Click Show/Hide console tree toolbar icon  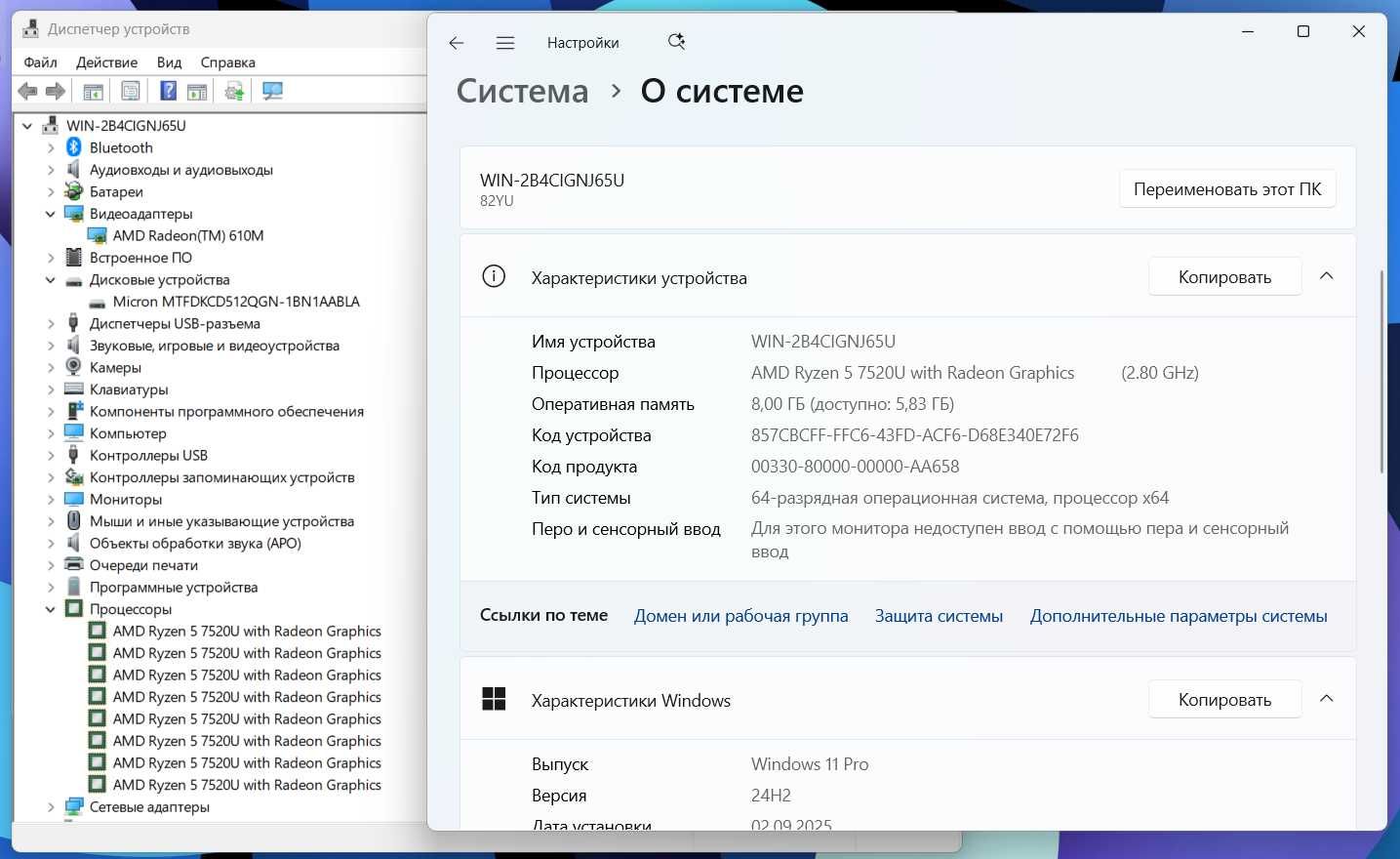(94, 92)
